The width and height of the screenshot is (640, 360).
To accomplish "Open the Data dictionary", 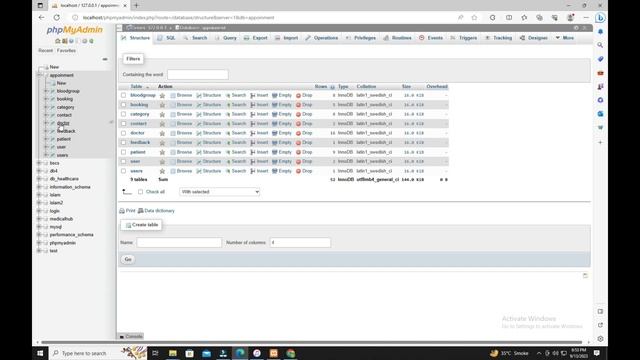I will coord(156,211).
